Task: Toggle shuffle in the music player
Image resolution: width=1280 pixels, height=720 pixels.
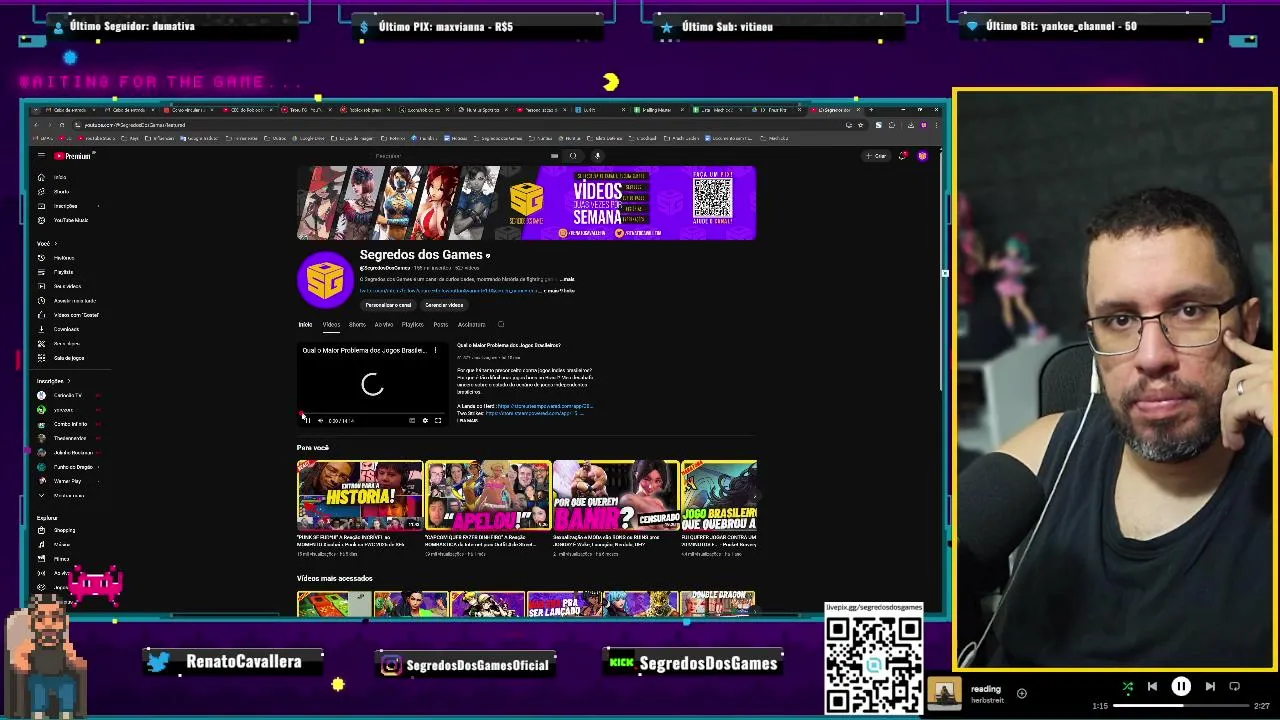Action: (x=1127, y=687)
